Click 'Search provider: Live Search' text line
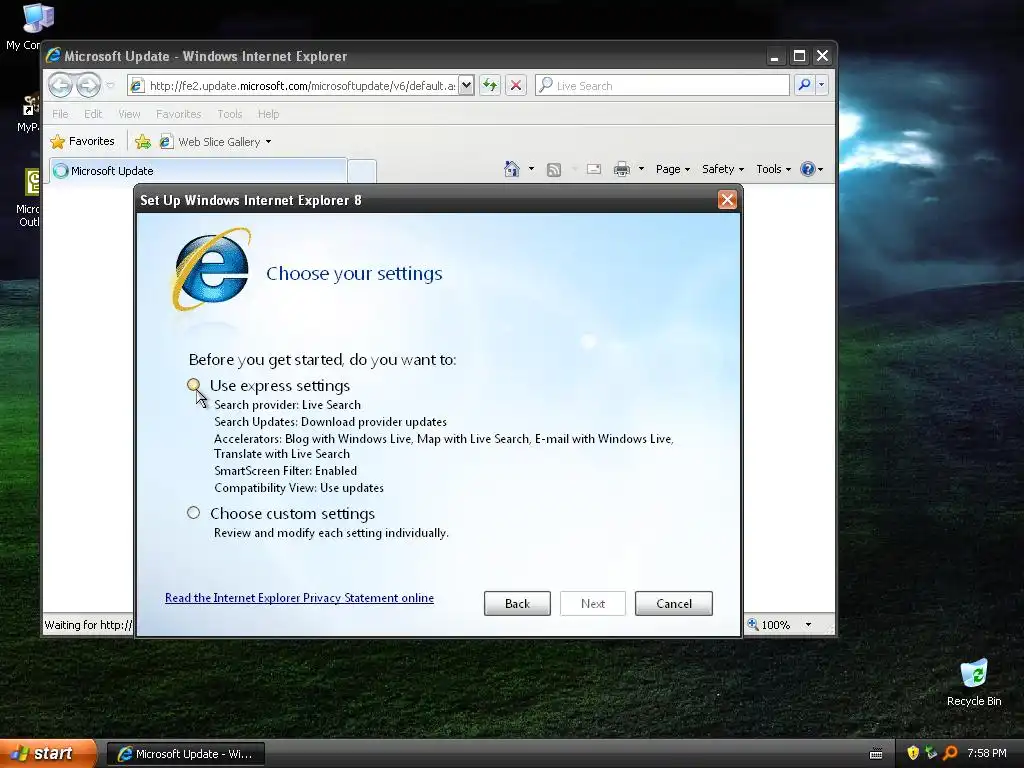 [287, 405]
